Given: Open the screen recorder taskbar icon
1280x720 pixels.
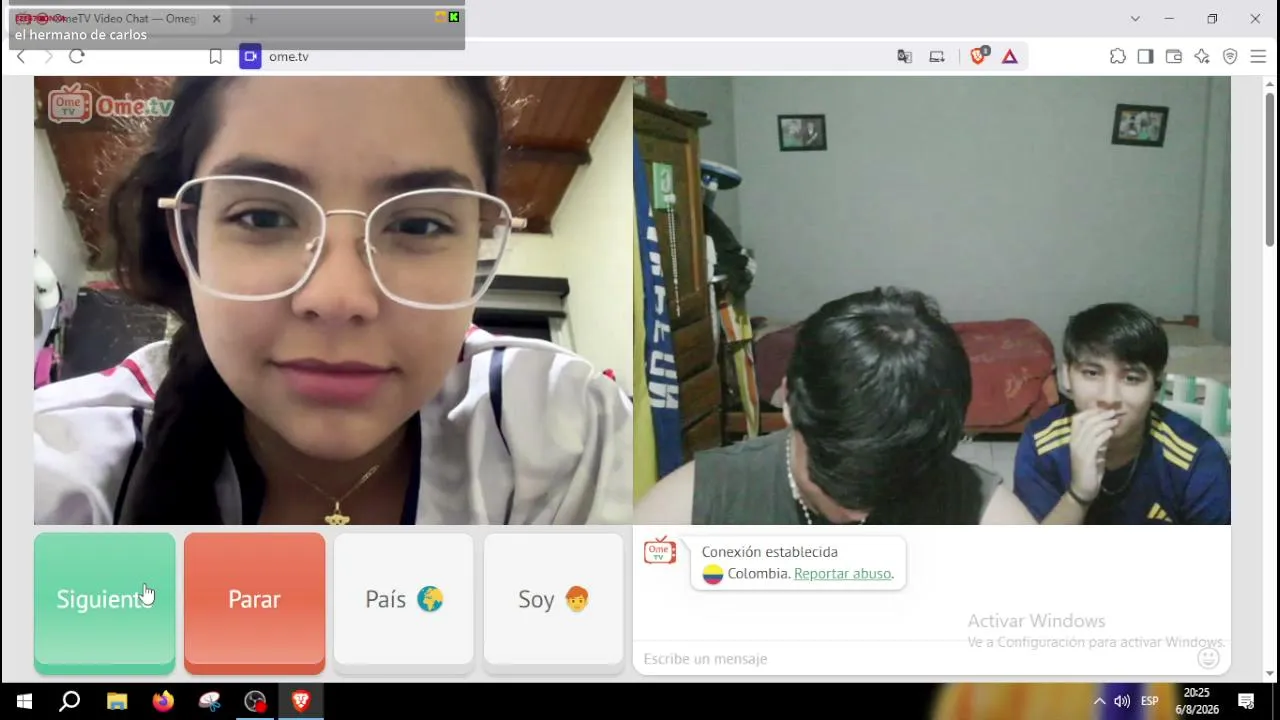Looking at the screenshot, I should [255, 701].
